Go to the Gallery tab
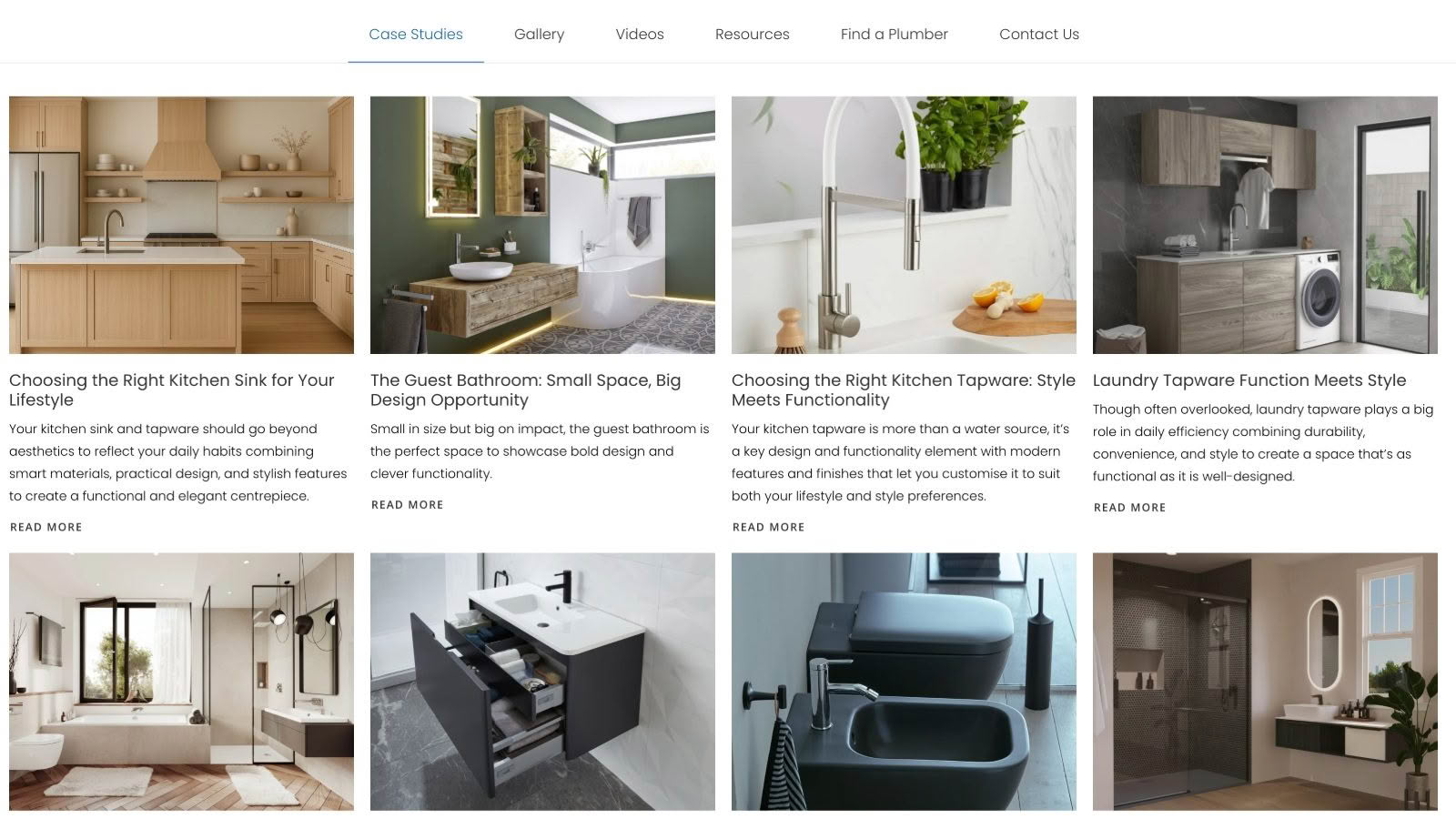 click(539, 35)
